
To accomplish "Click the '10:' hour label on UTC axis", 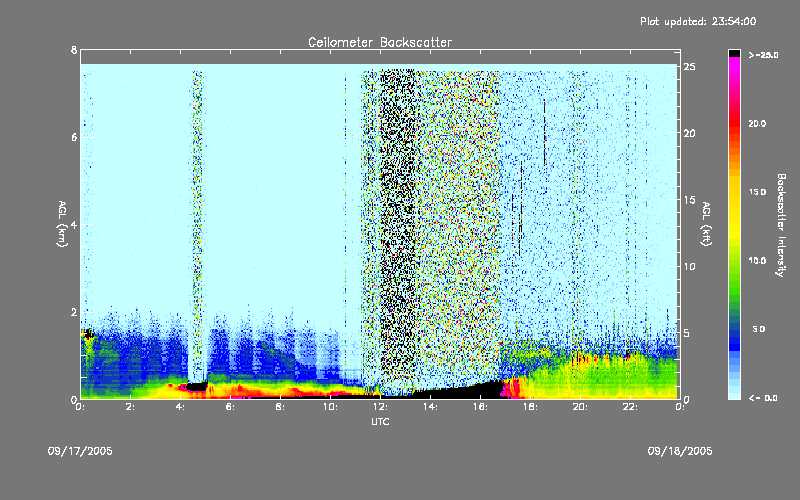I will [331, 407].
